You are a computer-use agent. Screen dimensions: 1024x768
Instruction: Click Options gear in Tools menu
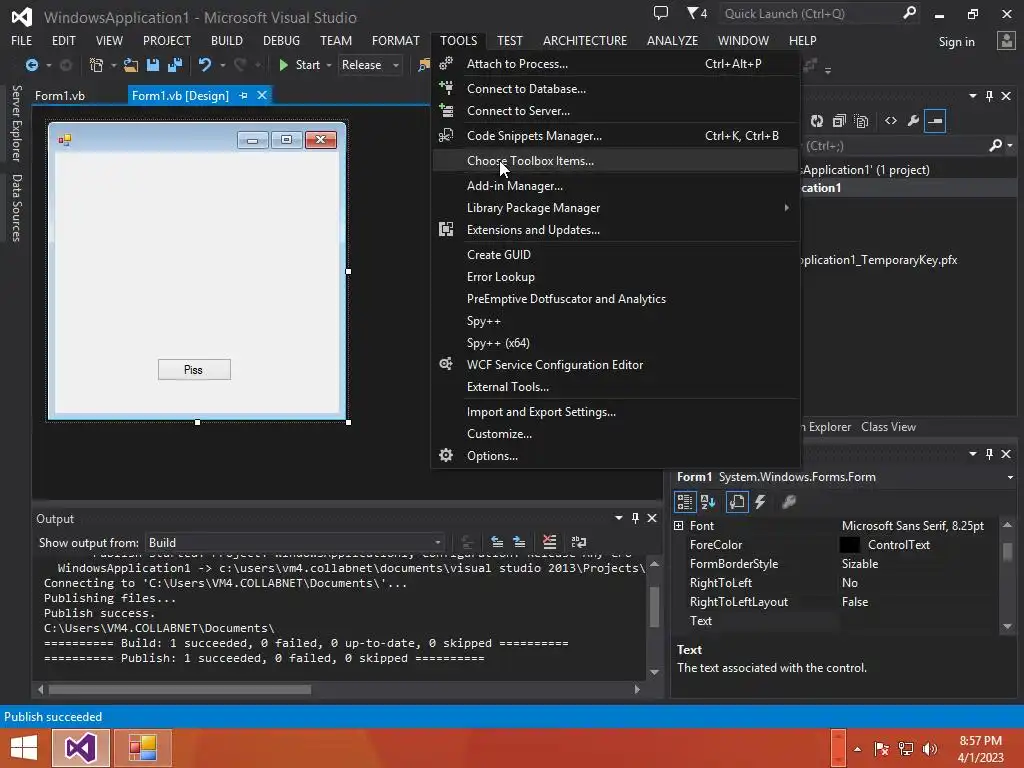[446, 455]
